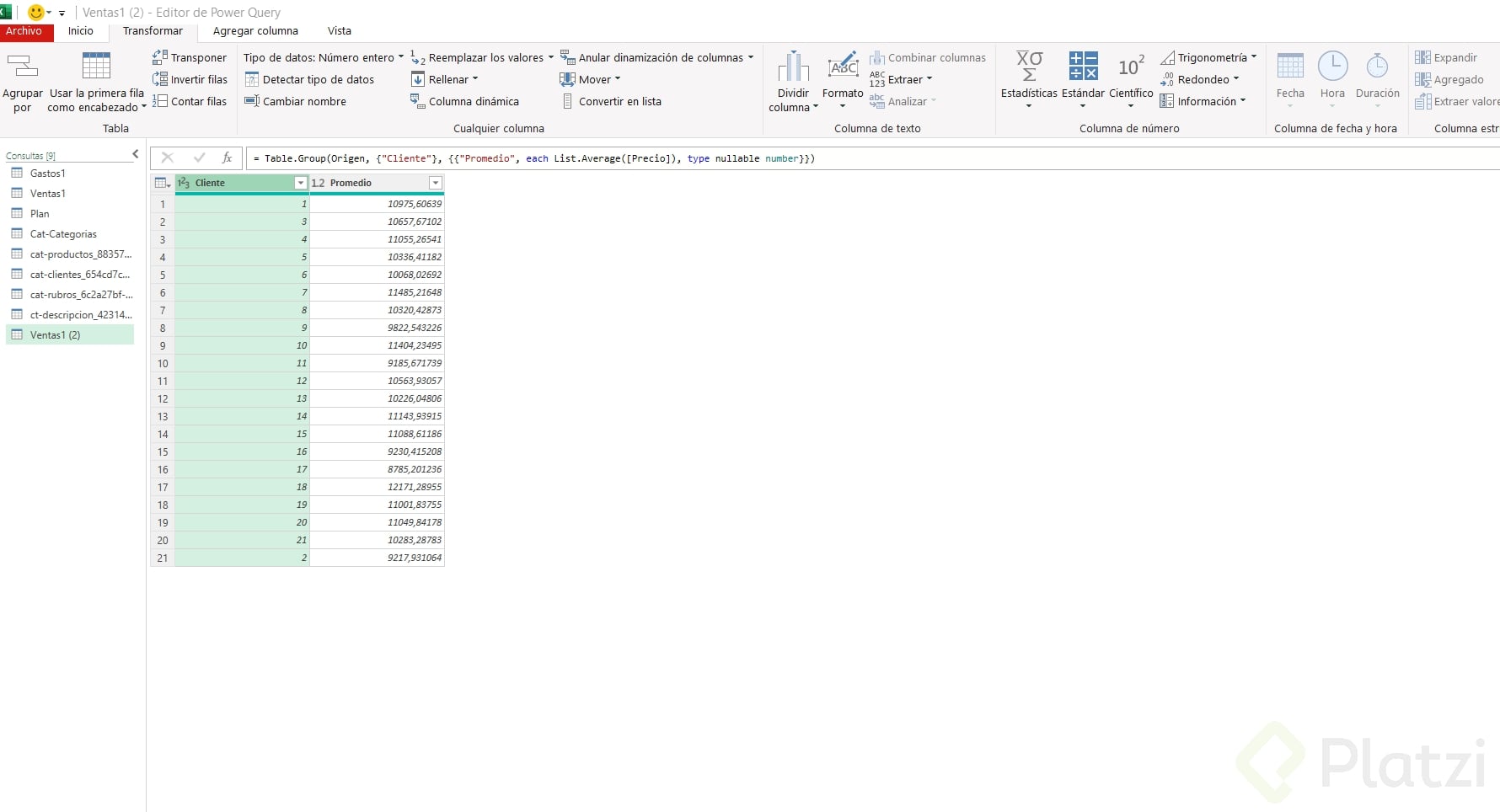Click Contar filas tool
Image resolution: width=1500 pixels, height=812 pixels.
pyautogui.click(x=190, y=101)
